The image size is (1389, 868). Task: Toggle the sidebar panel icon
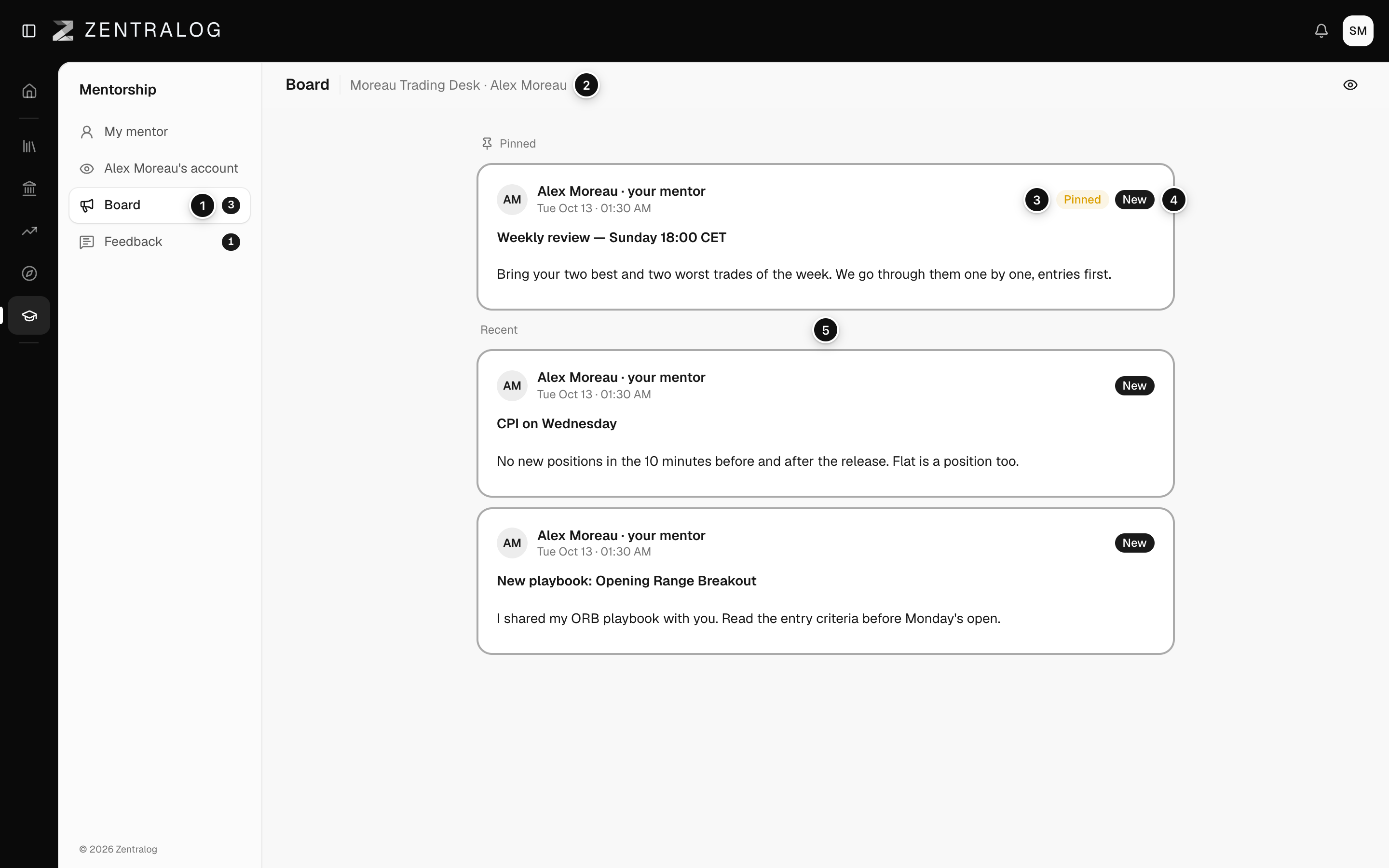click(x=29, y=30)
